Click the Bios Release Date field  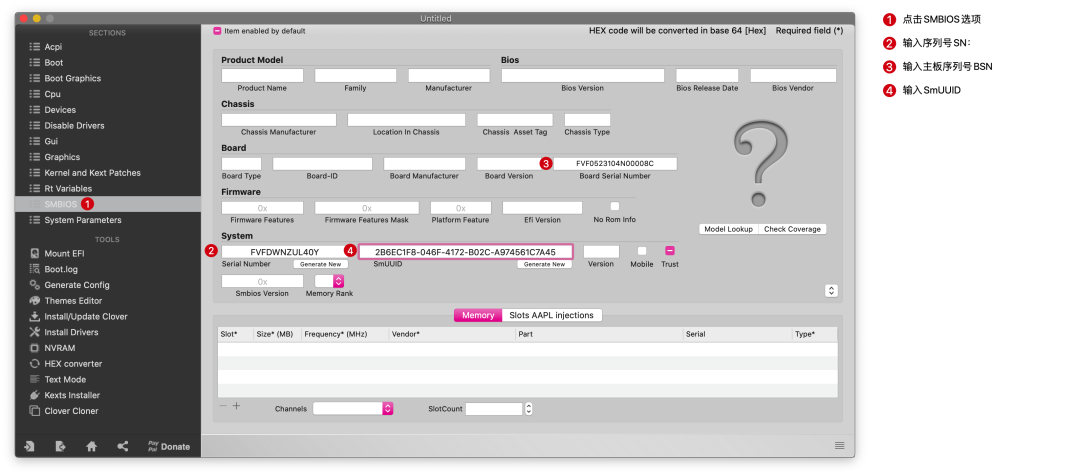707,76
